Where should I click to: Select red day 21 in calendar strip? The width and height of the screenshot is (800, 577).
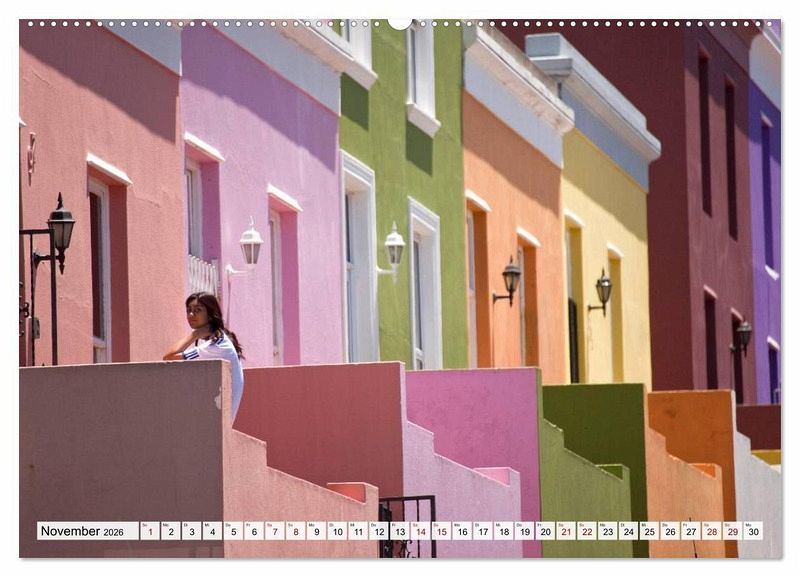pyautogui.click(x=566, y=531)
